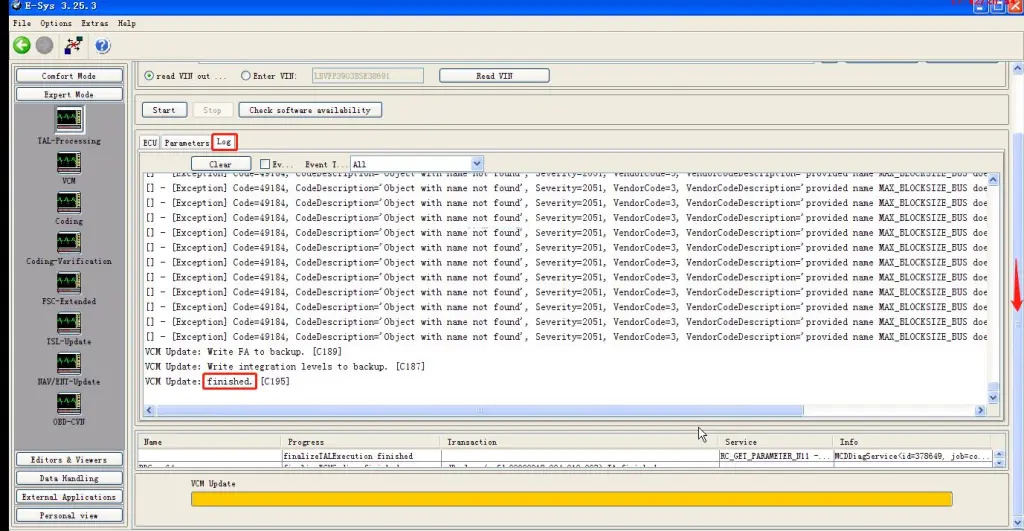This screenshot has height=531, width=1024.
Task: Switch to Comfort Mode
Action: click(69, 76)
